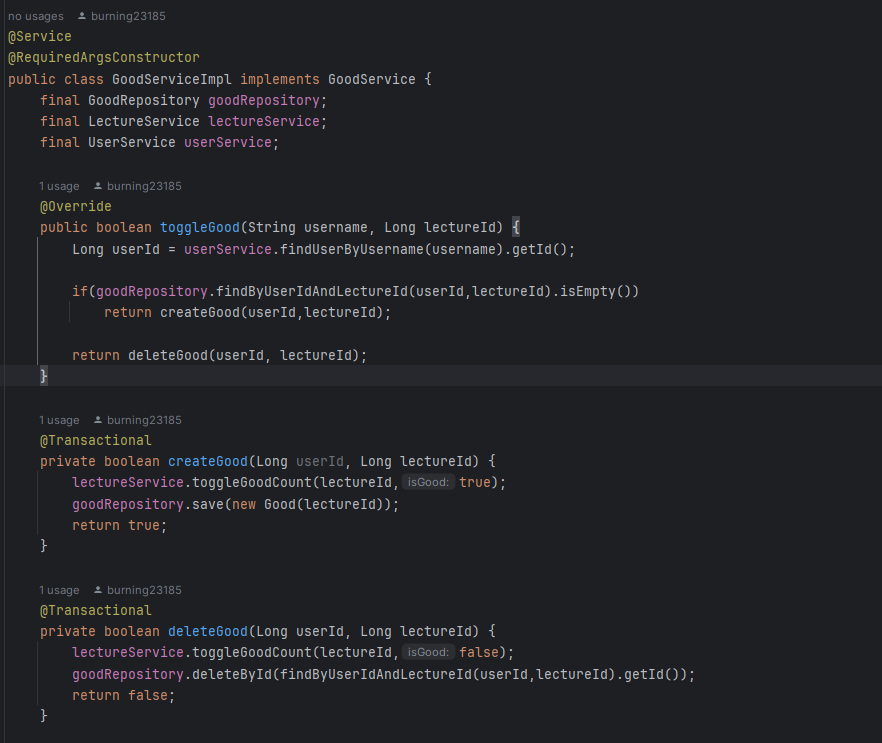
Task: Click the opening brace after toggleGood signature
Action: click(516, 228)
